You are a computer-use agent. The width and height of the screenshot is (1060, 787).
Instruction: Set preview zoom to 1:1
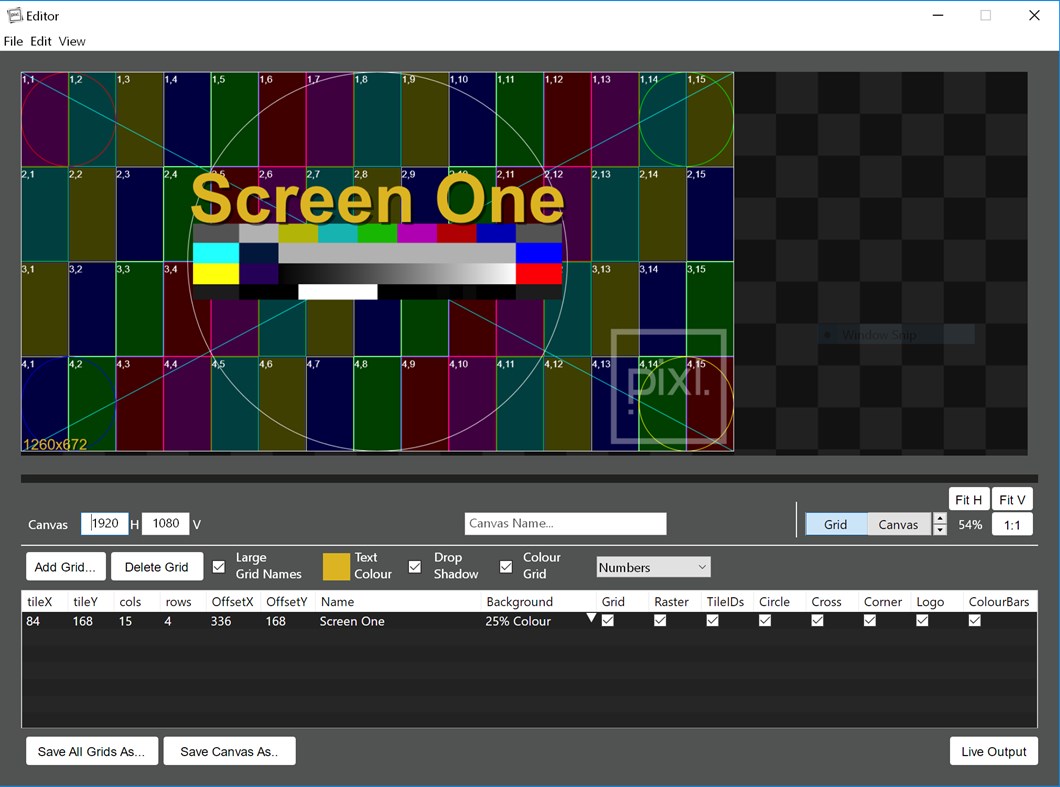1012,523
